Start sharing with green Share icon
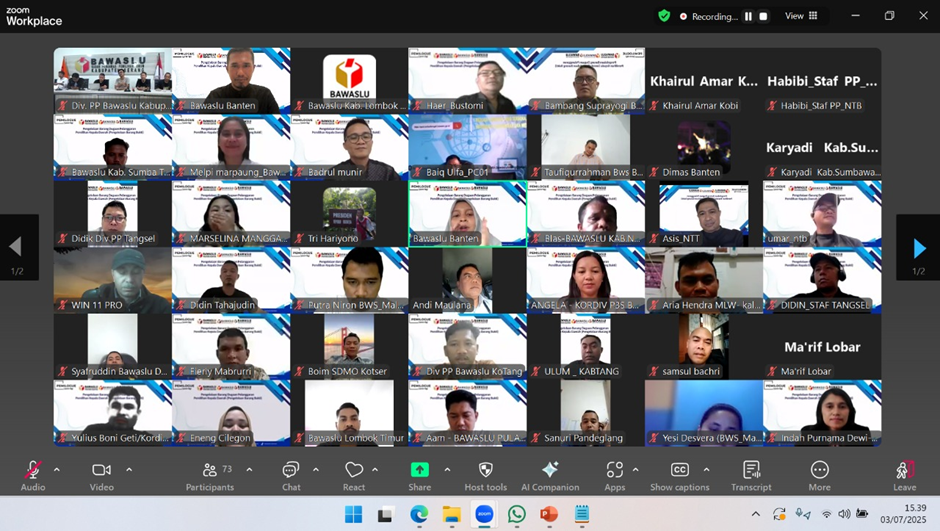Screen dimensions: 940x531 point(420,471)
